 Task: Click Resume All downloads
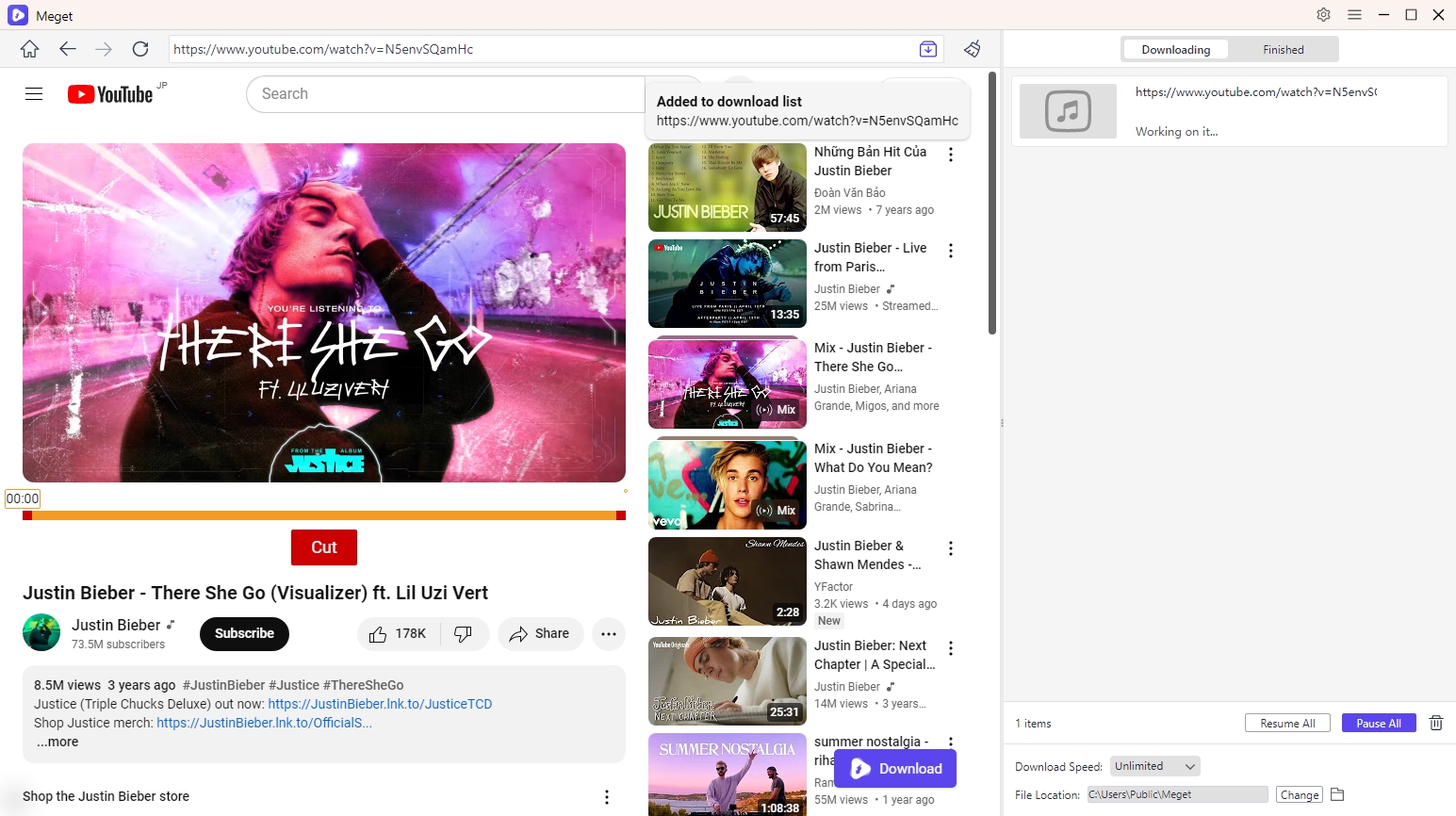pyautogui.click(x=1287, y=723)
